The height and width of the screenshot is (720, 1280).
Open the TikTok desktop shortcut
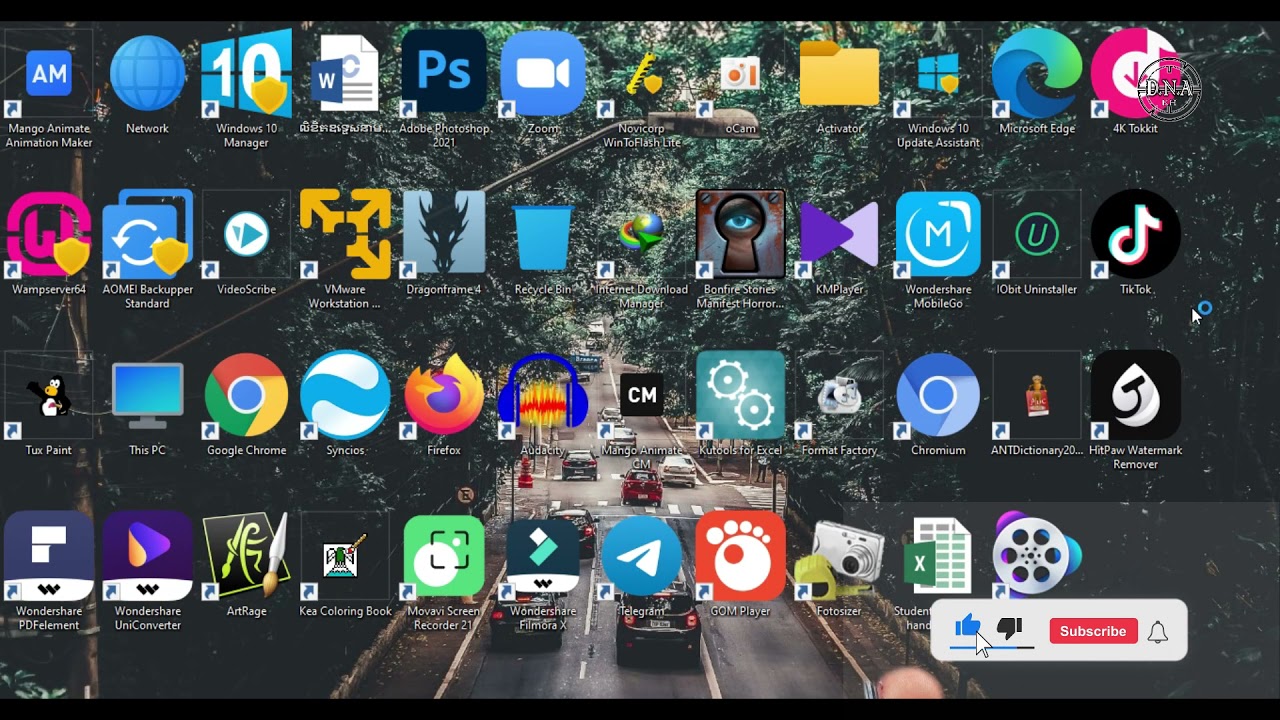click(x=1136, y=236)
